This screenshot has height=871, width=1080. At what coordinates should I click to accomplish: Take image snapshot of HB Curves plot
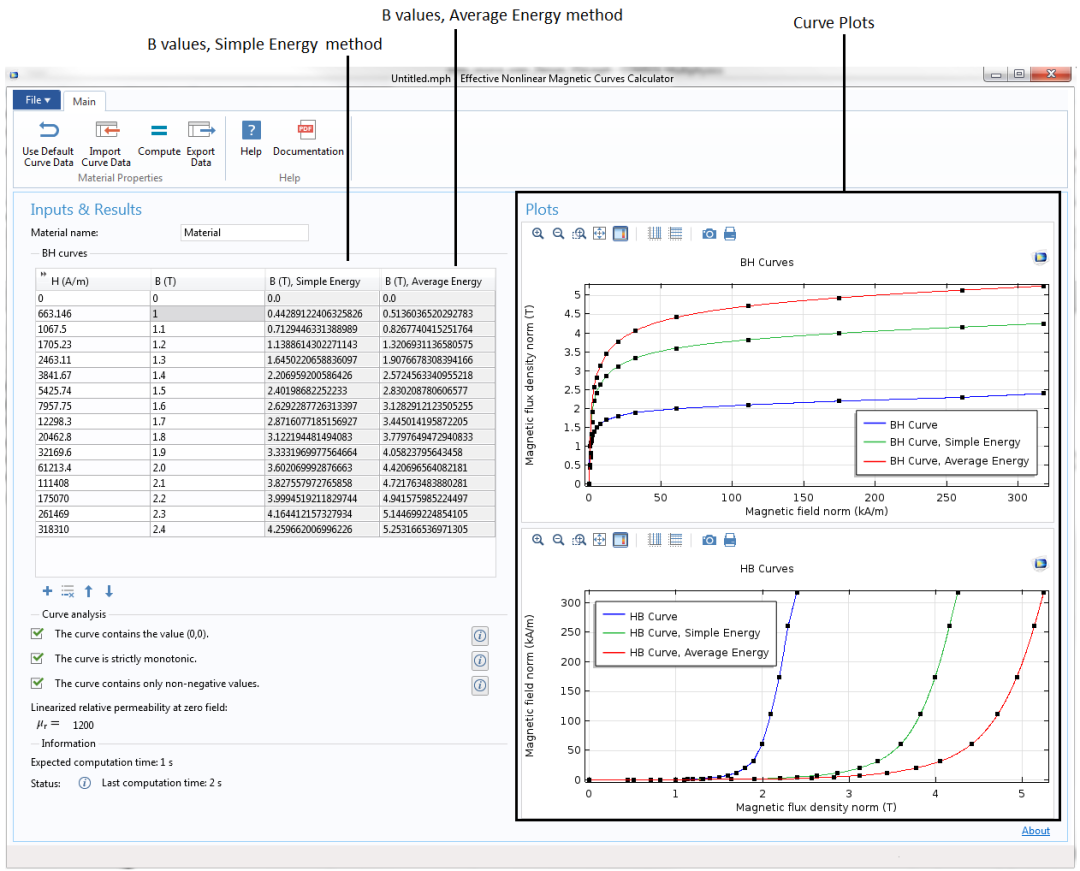[709, 541]
